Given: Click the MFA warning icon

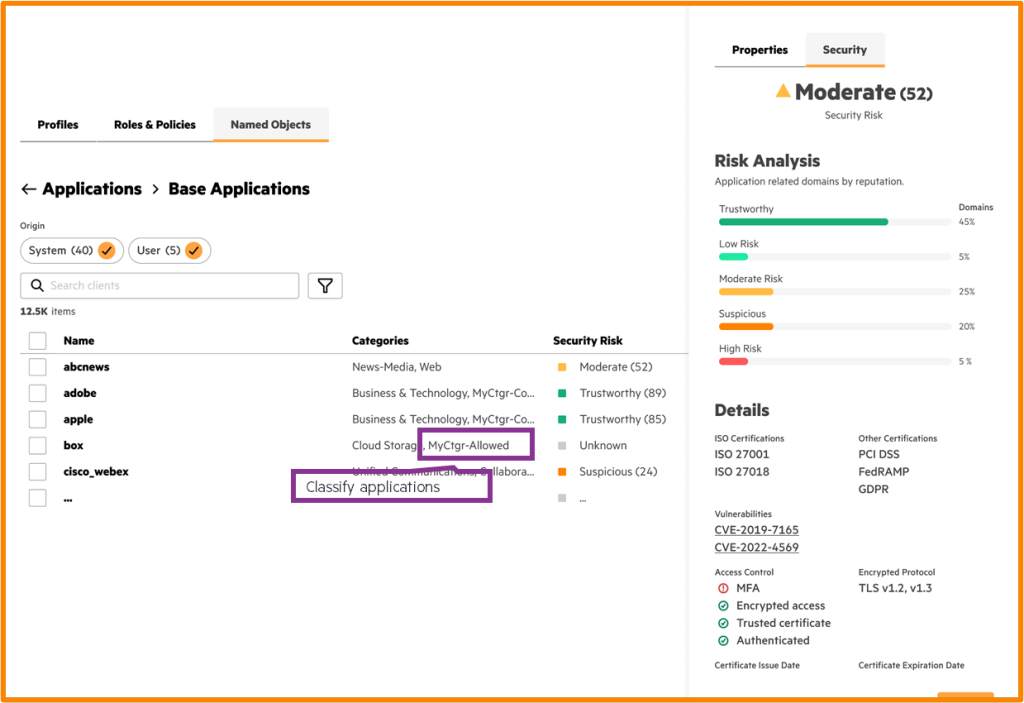Looking at the screenshot, I should tap(723, 588).
